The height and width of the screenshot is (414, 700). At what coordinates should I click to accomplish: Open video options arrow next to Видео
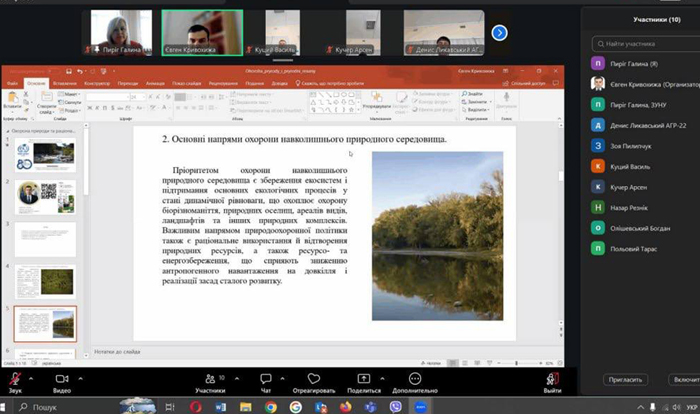[x=80, y=379]
